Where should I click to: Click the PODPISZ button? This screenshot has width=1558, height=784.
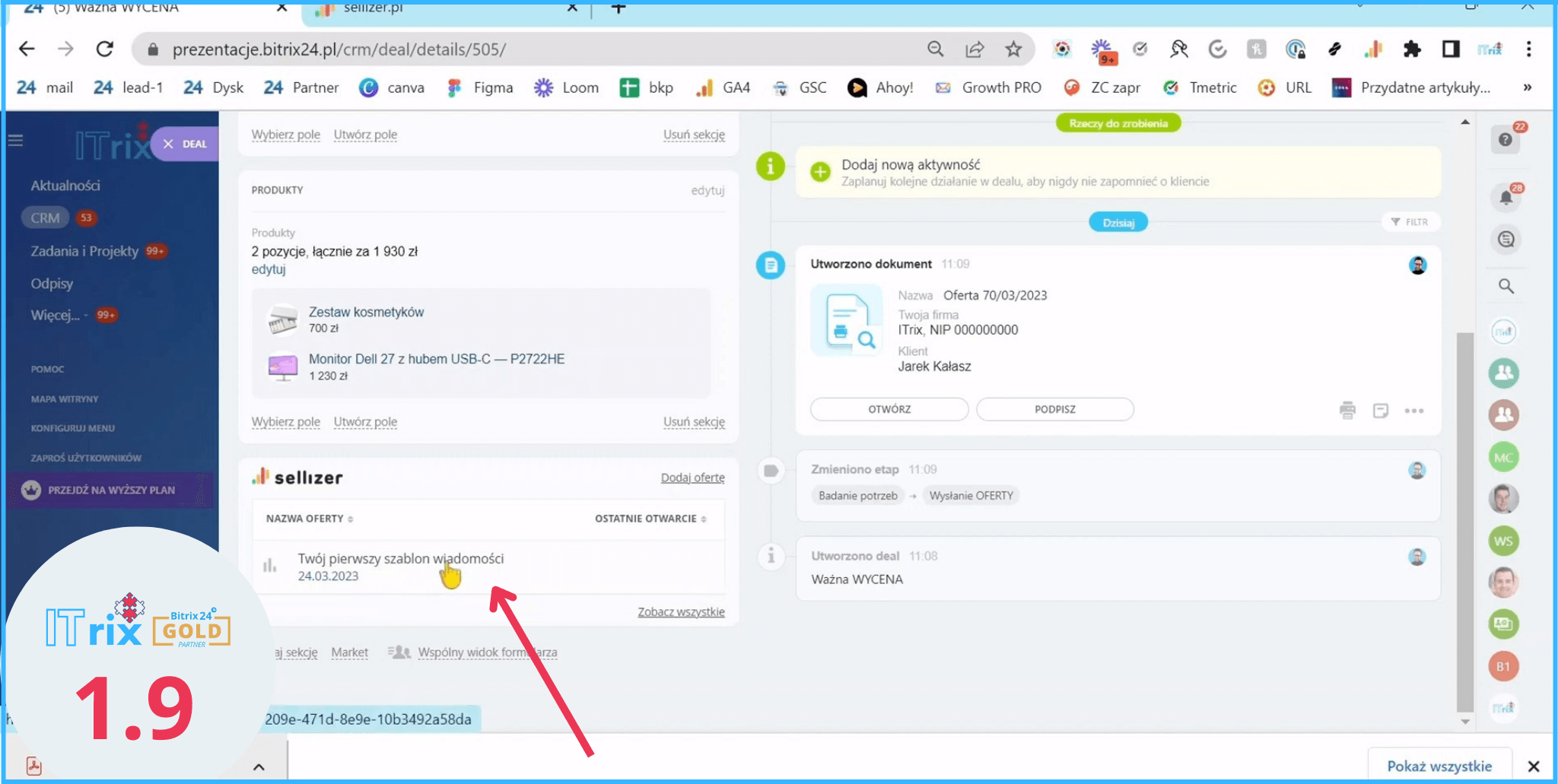pyautogui.click(x=1054, y=409)
